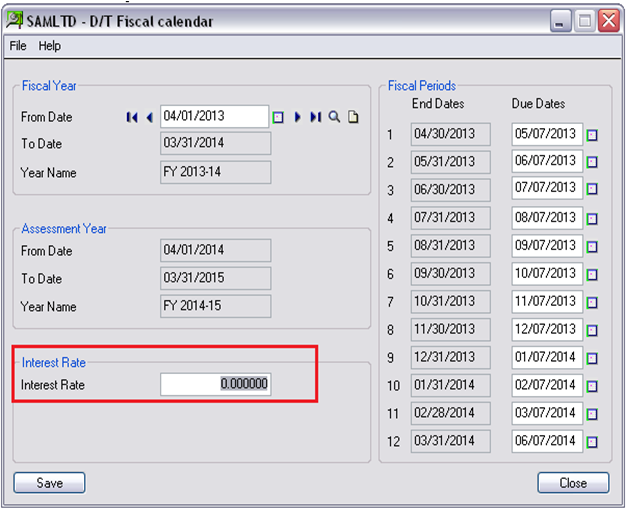This screenshot has width=627, height=511.
Task: Create a new fiscal year record
Action: (353, 117)
